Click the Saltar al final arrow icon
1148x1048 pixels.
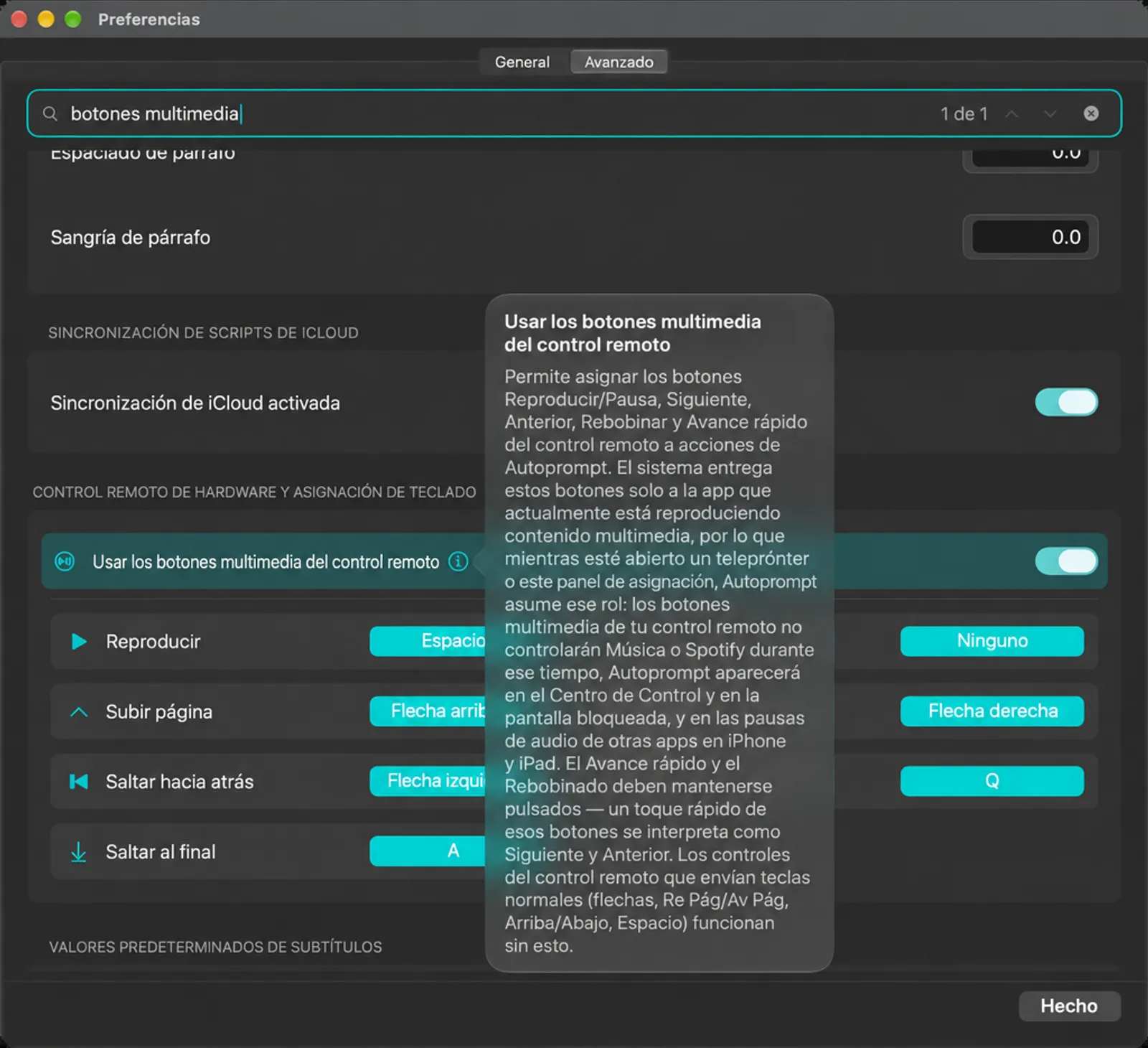coord(79,851)
